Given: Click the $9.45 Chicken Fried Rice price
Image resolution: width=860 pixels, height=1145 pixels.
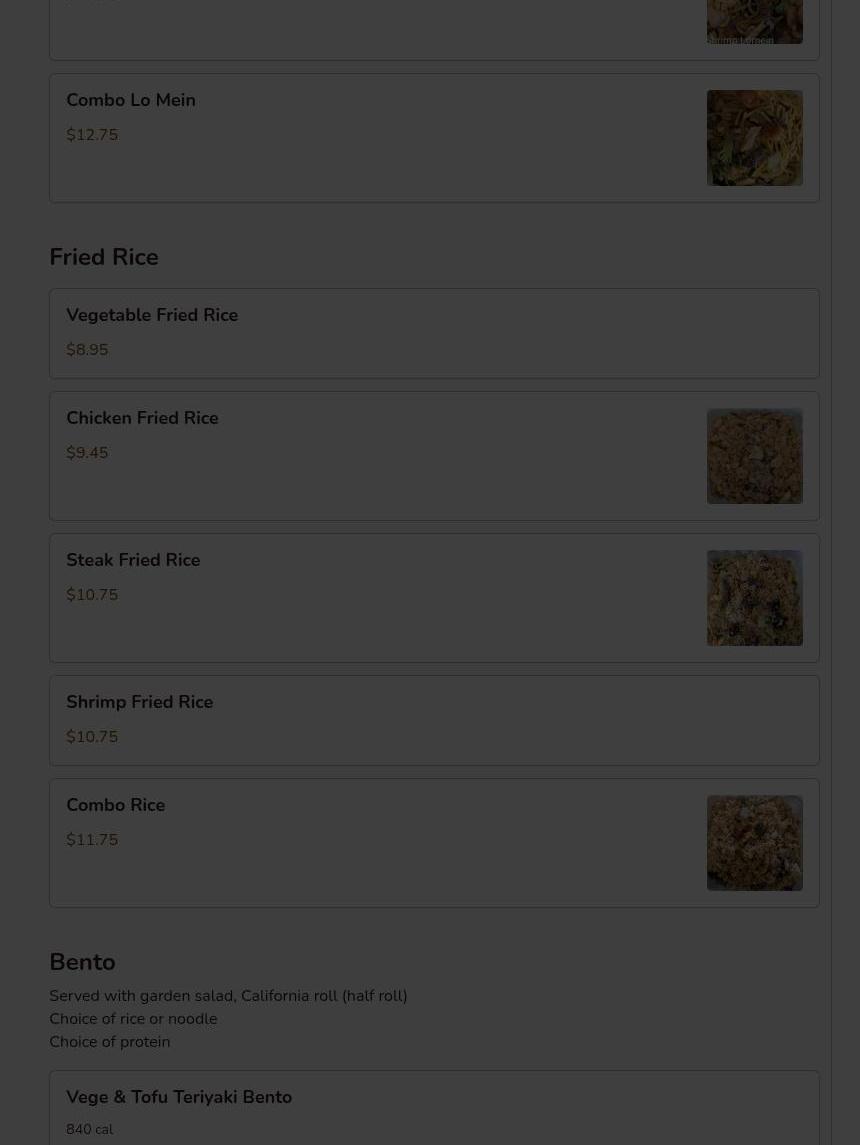Looking at the screenshot, I should click(x=87, y=453).
